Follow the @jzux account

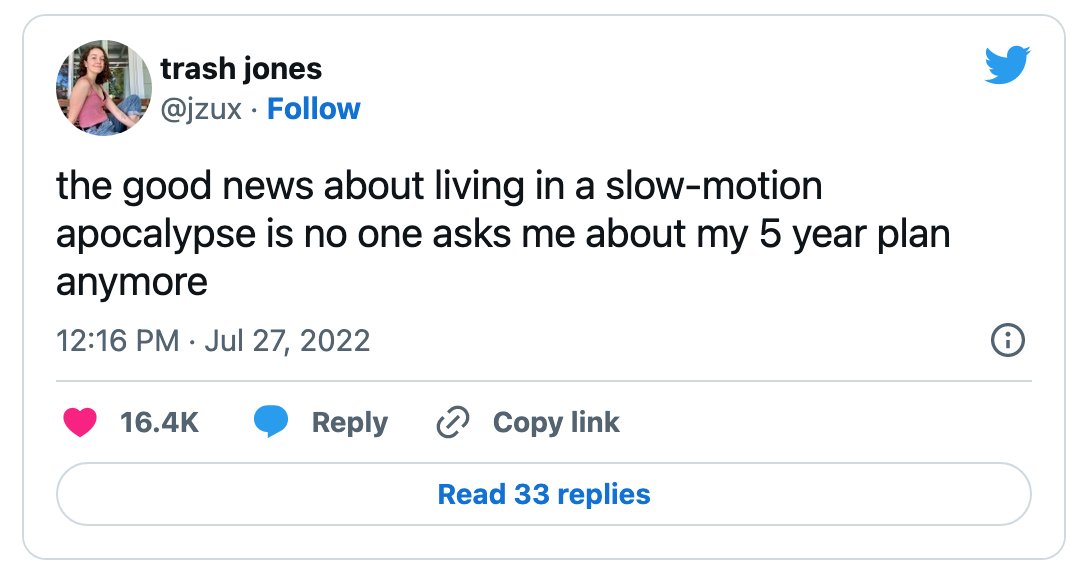click(x=313, y=109)
